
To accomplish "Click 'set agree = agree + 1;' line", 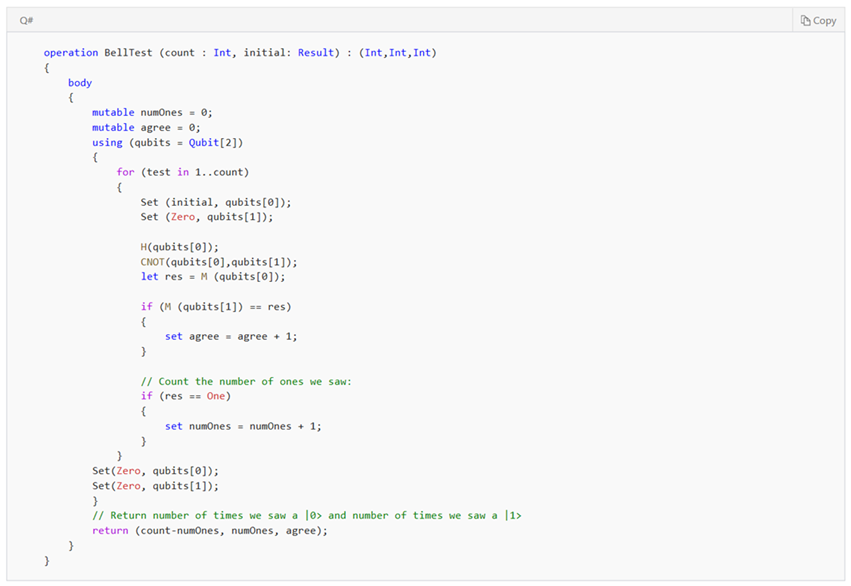I will 231,336.
